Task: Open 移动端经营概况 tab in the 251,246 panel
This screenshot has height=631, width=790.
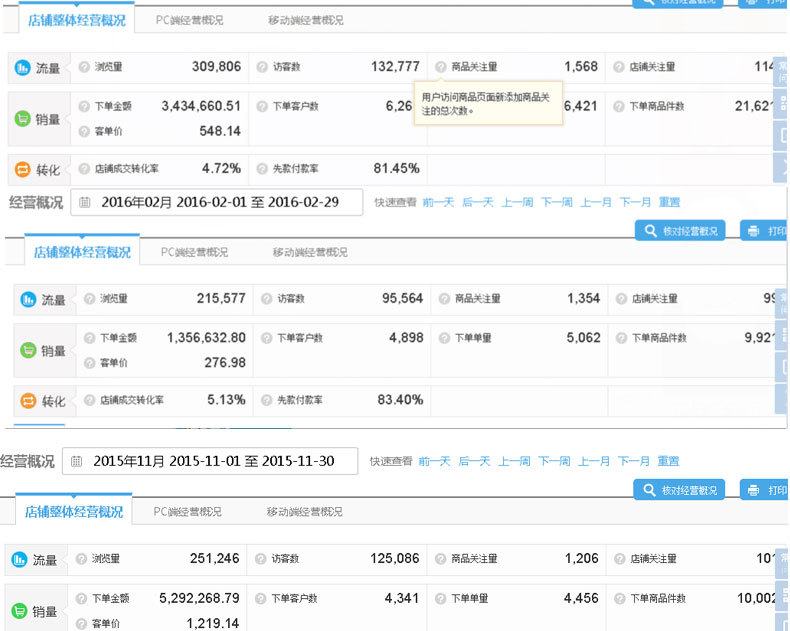Action: point(304,512)
